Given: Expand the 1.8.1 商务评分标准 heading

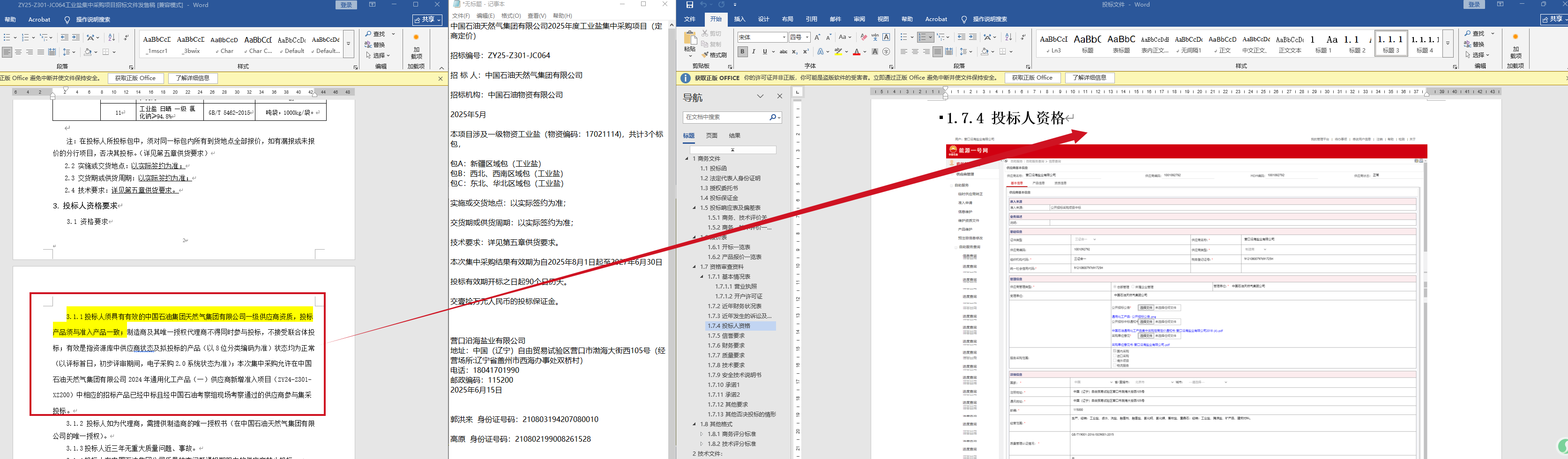Looking at the screenshot, I should coord(702,434).
